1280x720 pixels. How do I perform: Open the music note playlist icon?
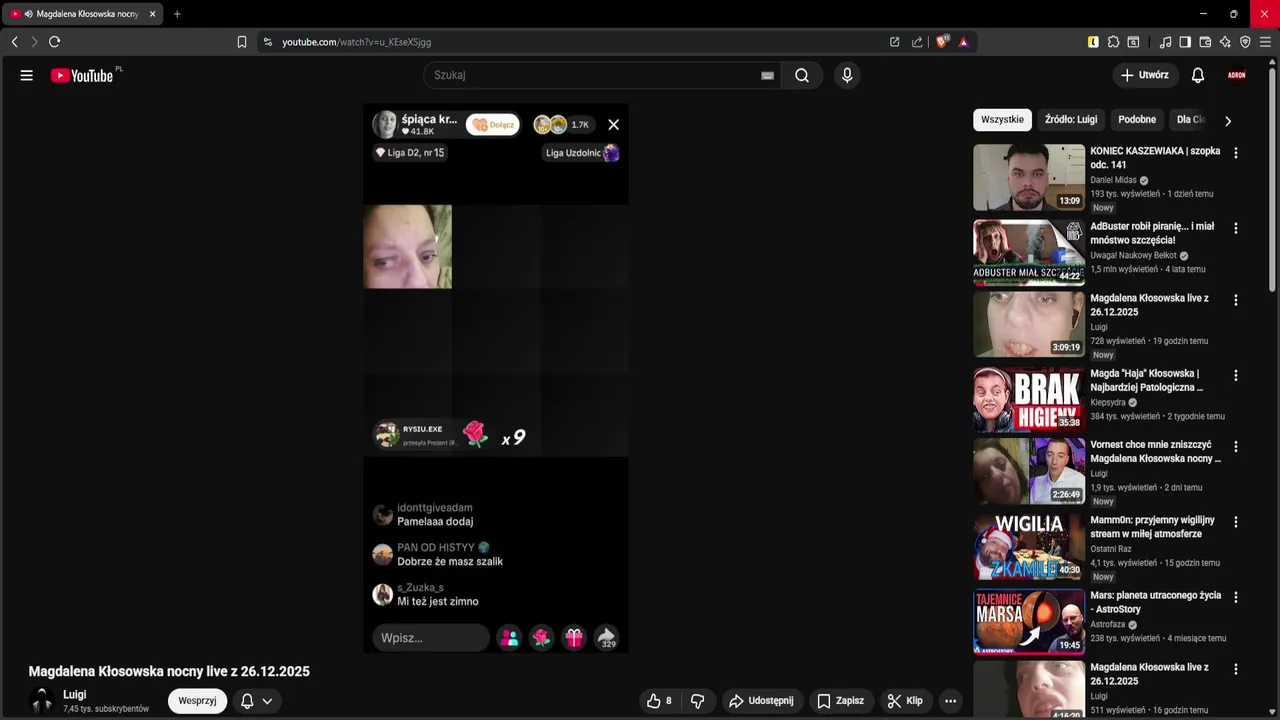point(1165,42)
